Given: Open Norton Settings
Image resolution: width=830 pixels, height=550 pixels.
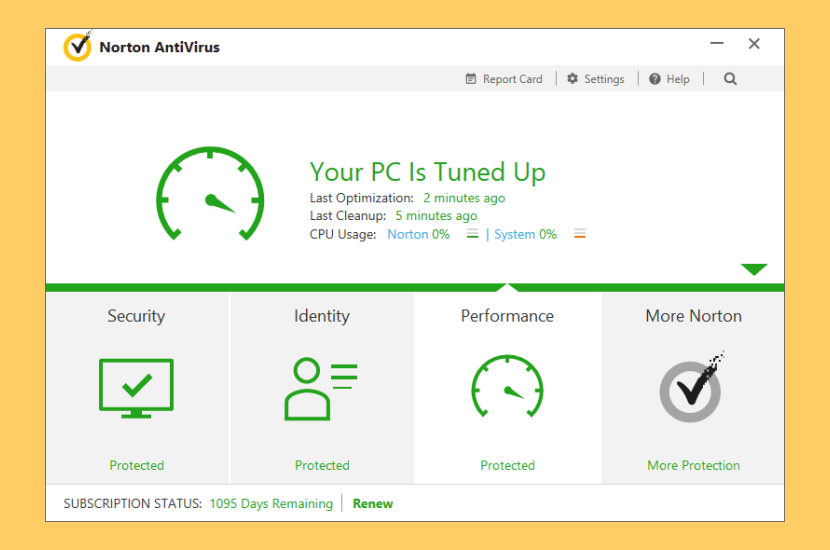Looking at the screenshot, I should [x=596, y=79].
